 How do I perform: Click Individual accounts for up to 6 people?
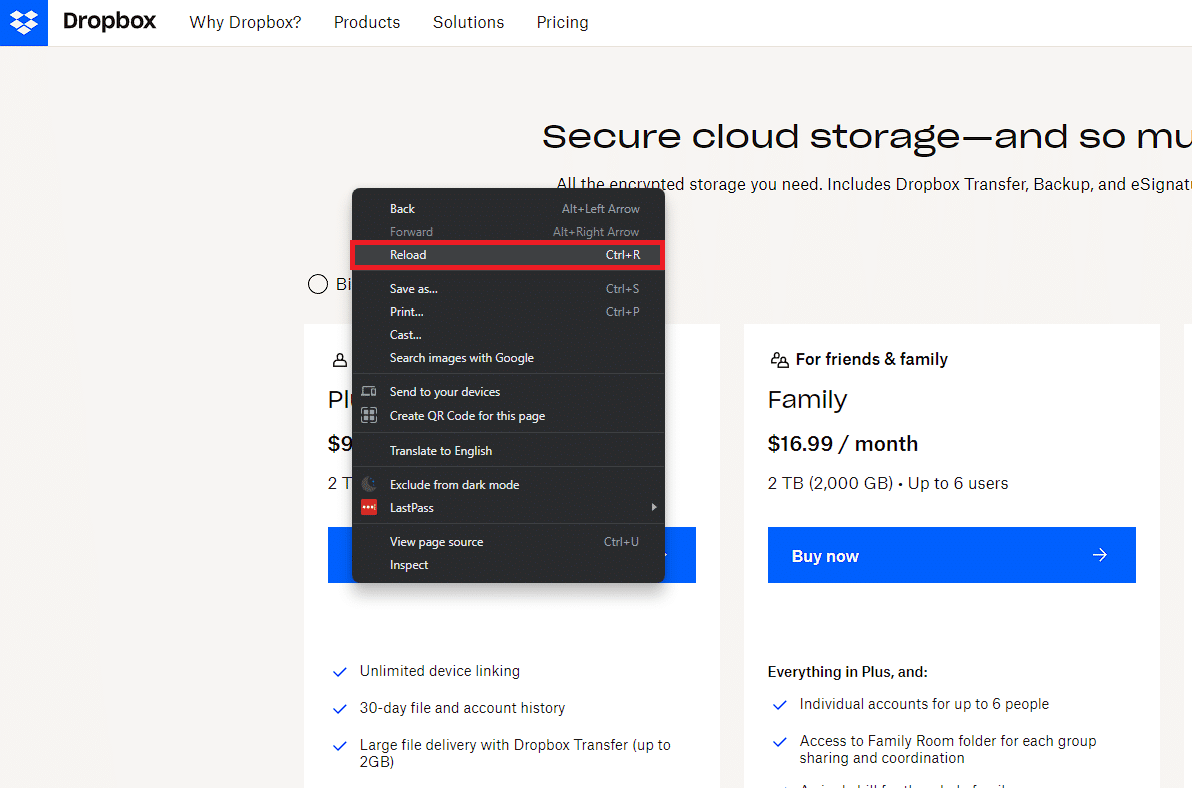tap(924, 704)
